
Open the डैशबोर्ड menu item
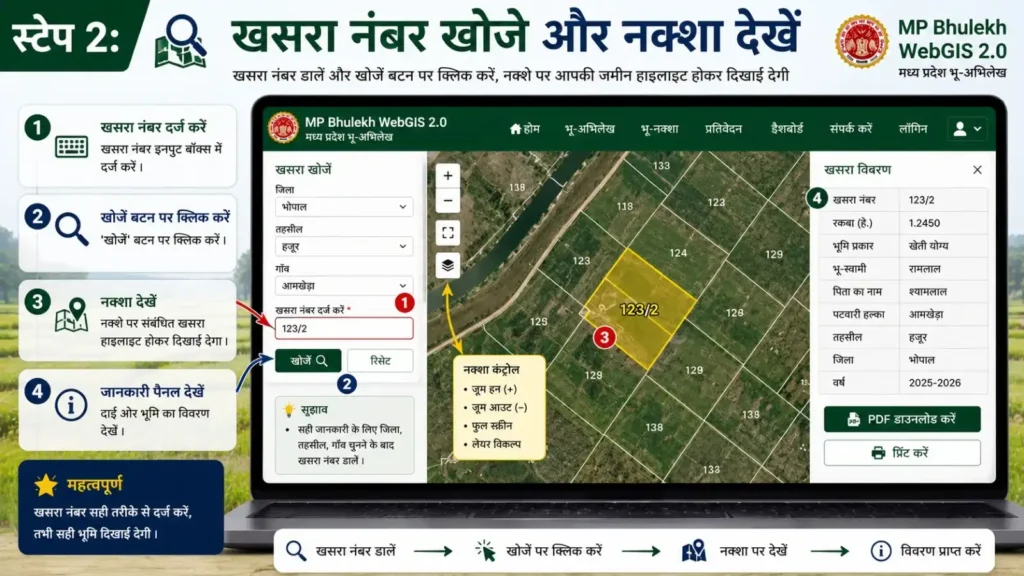point(787,129)
